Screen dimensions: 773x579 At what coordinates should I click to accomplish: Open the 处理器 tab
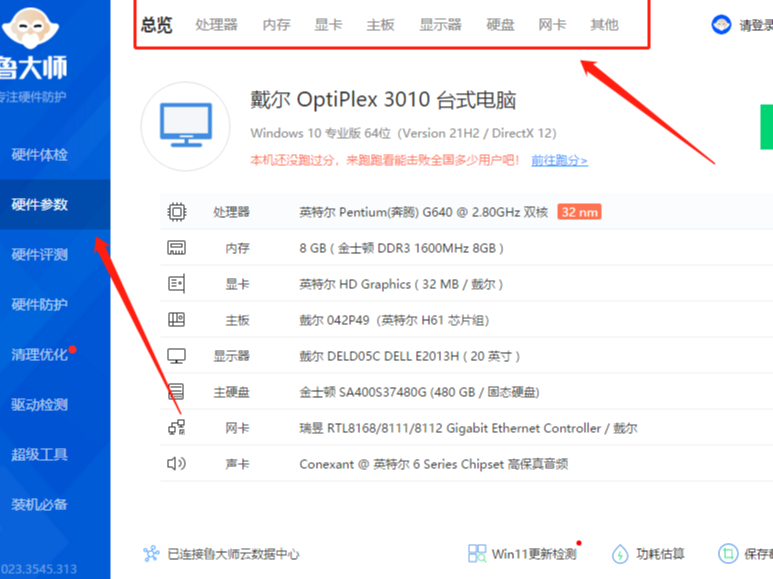216,25
